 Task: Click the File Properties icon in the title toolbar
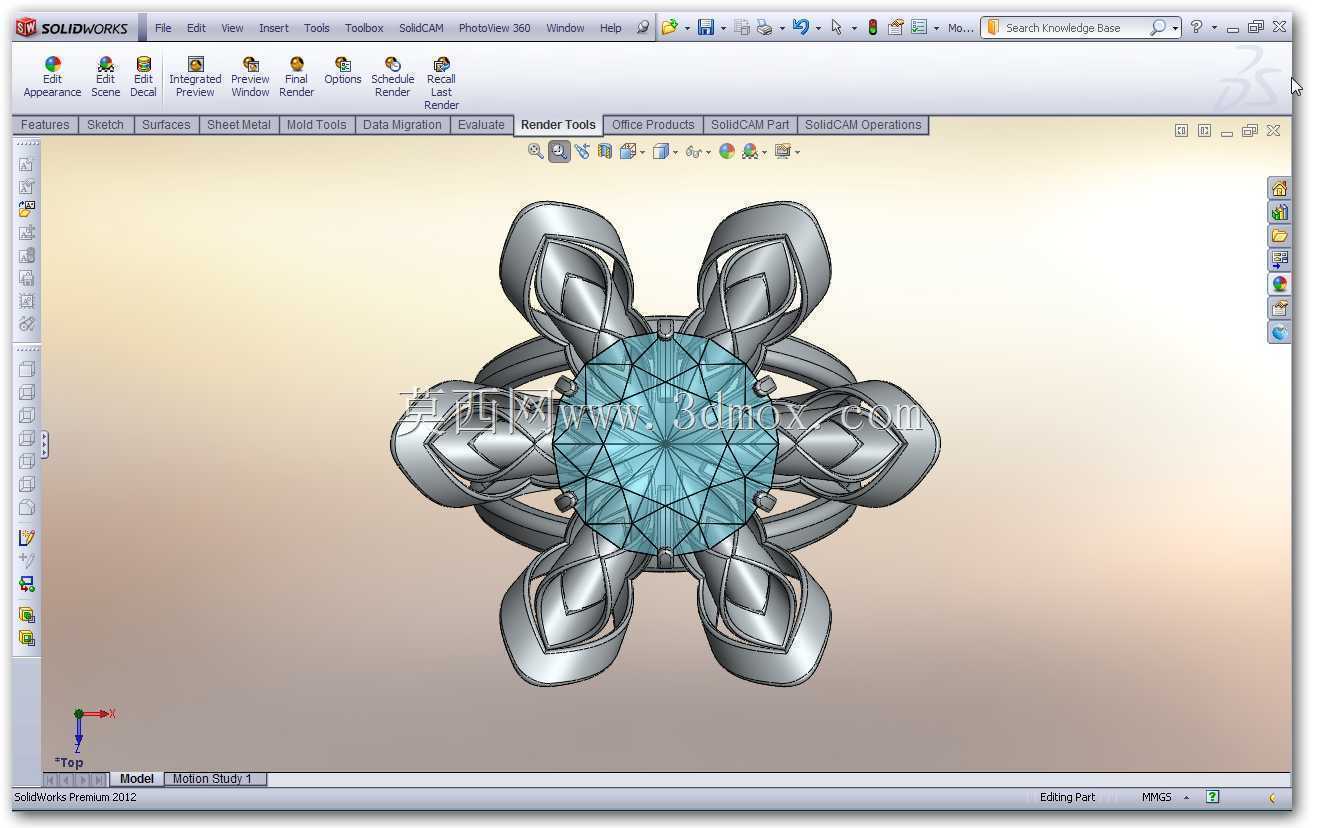click(x=896, y=27)
